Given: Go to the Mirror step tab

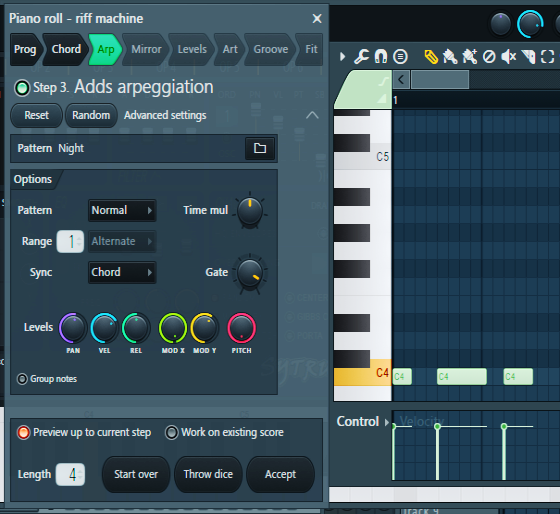Looking at the screenshot, I should pyautogui.click(x=146, y=49).
